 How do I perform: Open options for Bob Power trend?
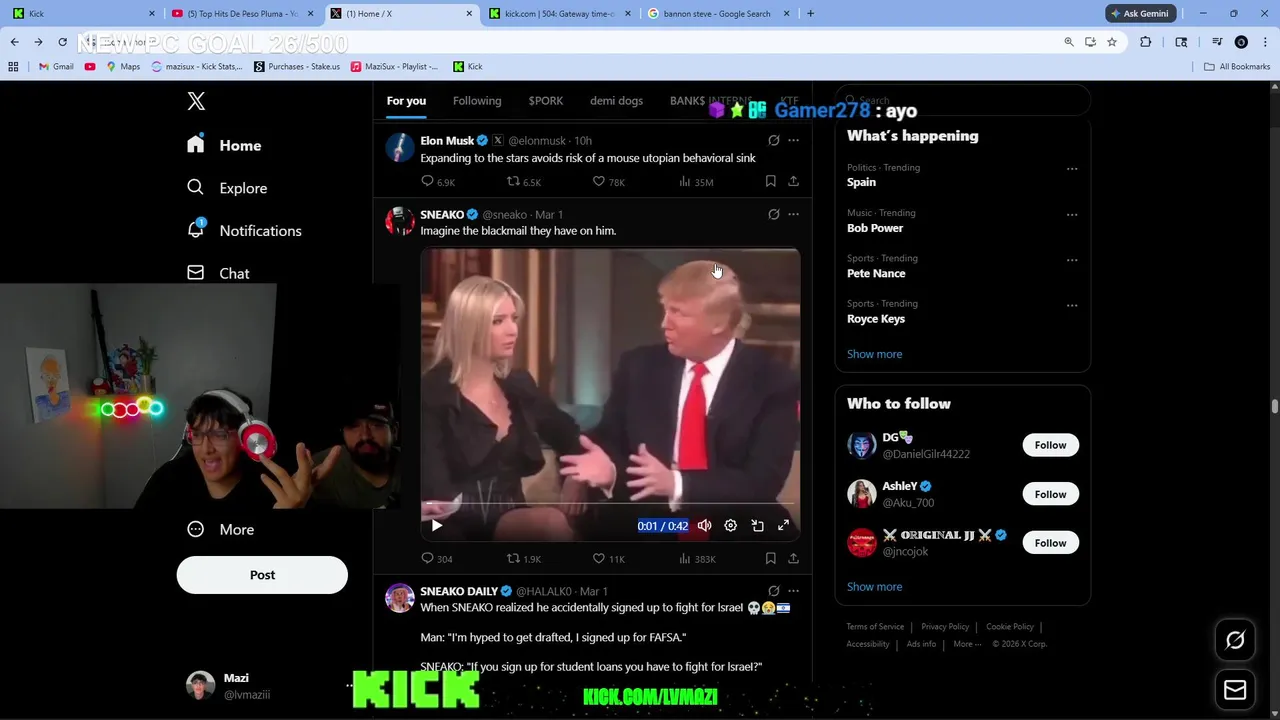click(1072, 215)
